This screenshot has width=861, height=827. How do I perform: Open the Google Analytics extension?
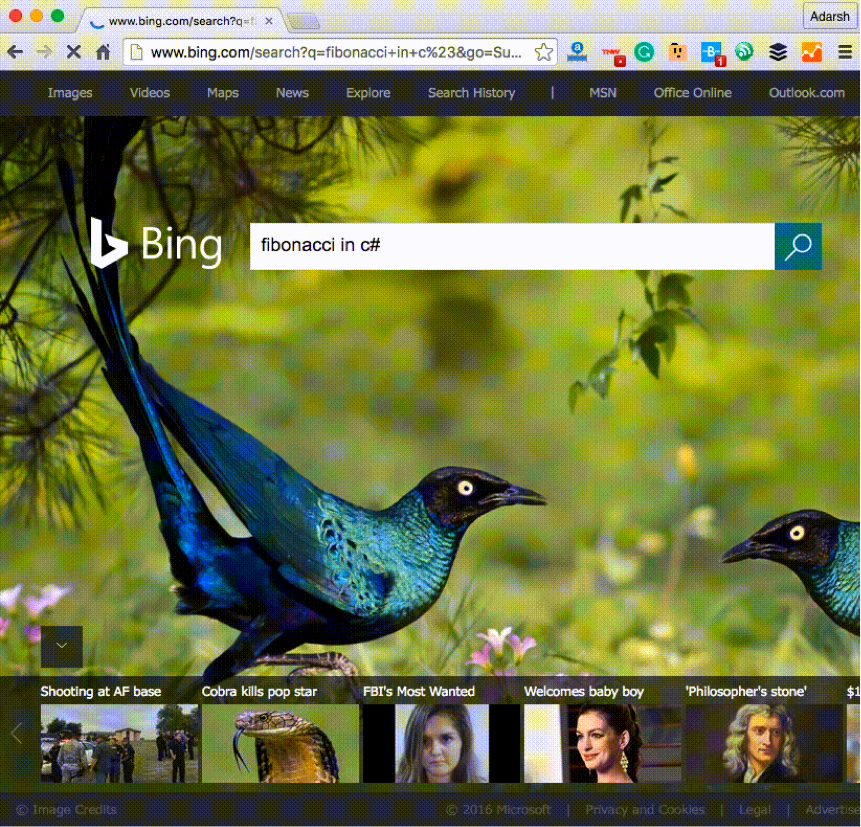[811, 52]
